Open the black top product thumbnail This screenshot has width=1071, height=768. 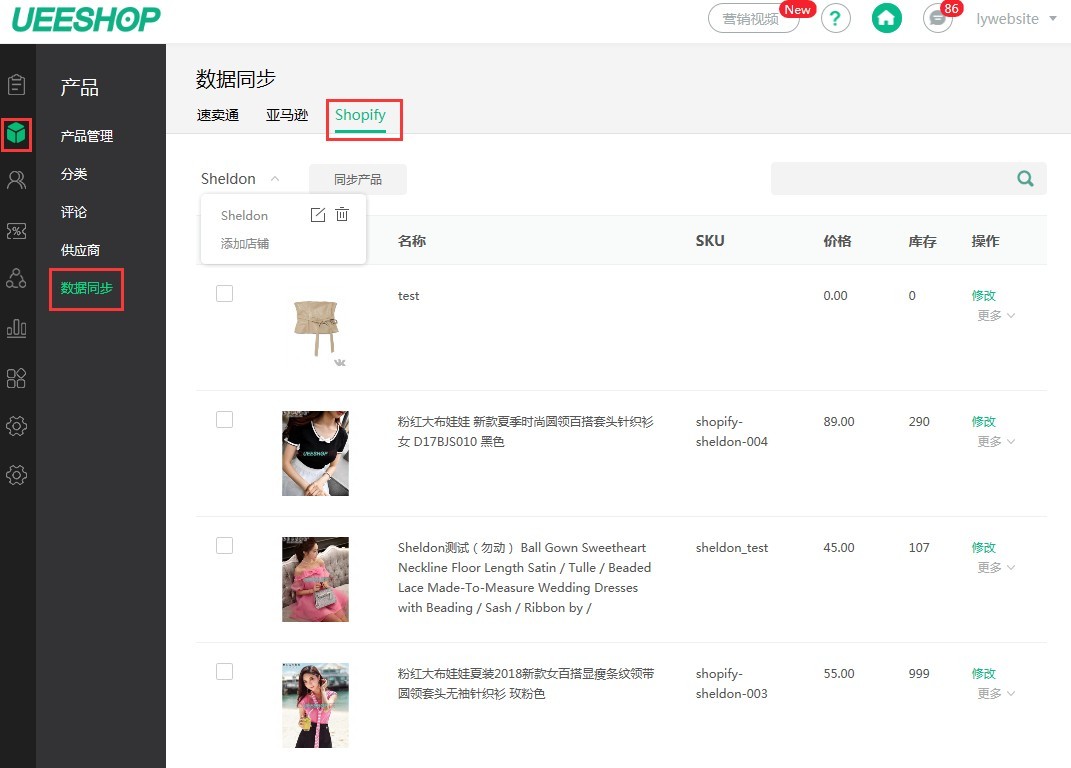click(316, 454)
